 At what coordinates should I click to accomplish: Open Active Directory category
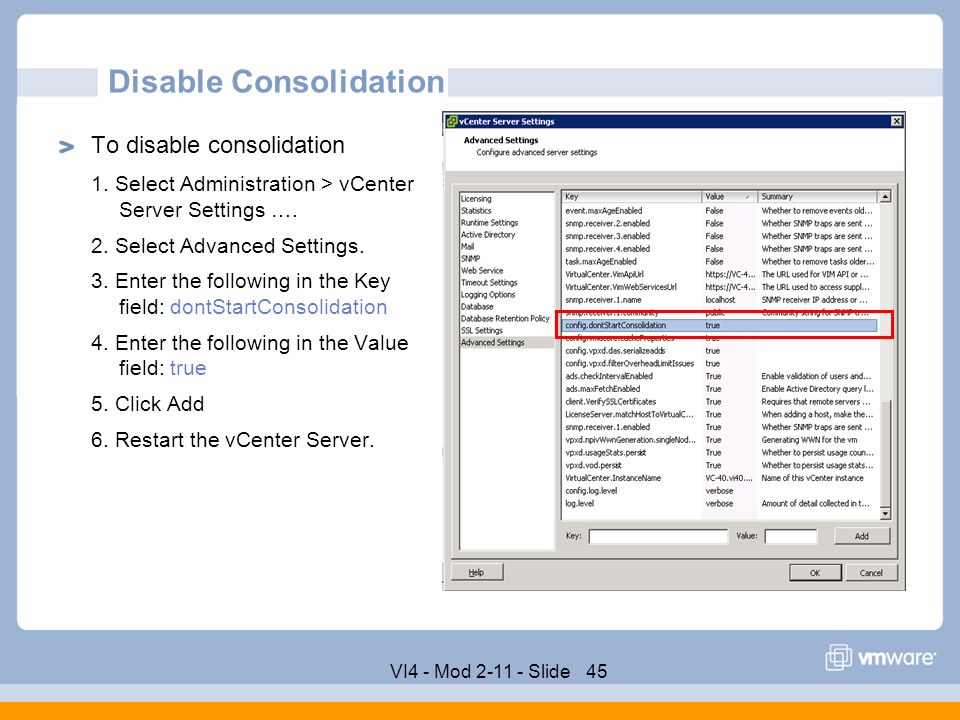(x=488, y=234)
